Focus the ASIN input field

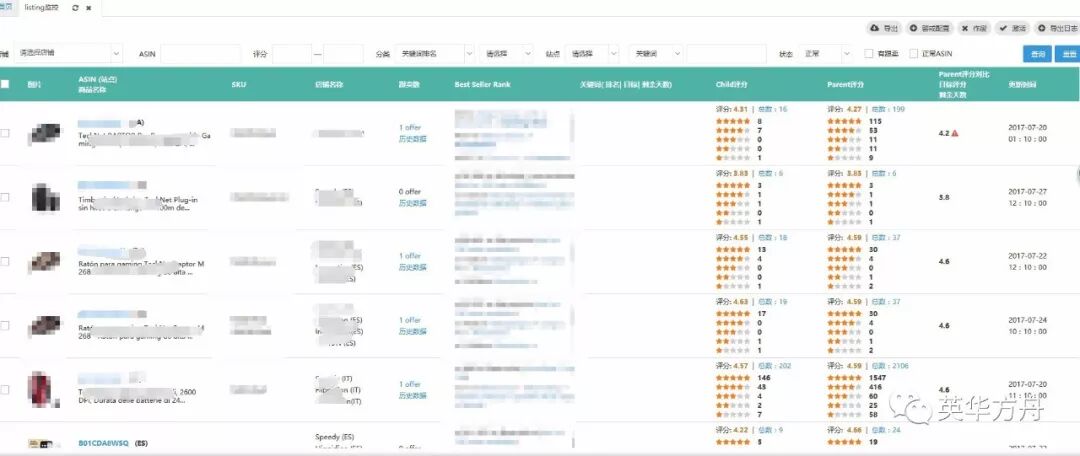coord(200,53)
